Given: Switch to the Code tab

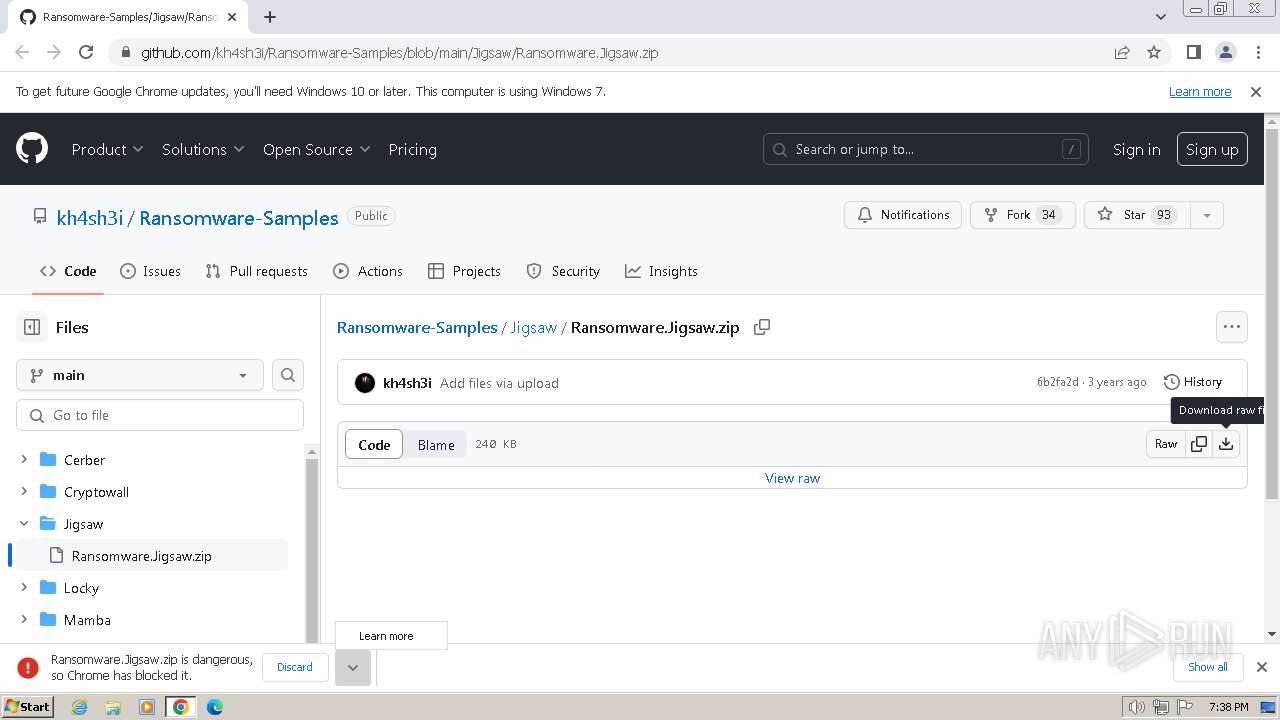Looking at the screenshot, I should click(68, 271).
